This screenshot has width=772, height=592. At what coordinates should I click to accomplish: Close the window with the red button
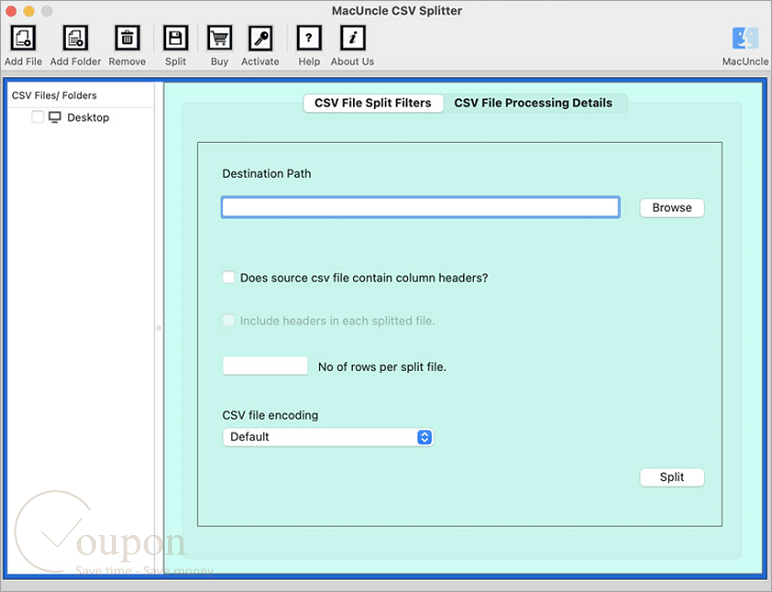point(11,11)
